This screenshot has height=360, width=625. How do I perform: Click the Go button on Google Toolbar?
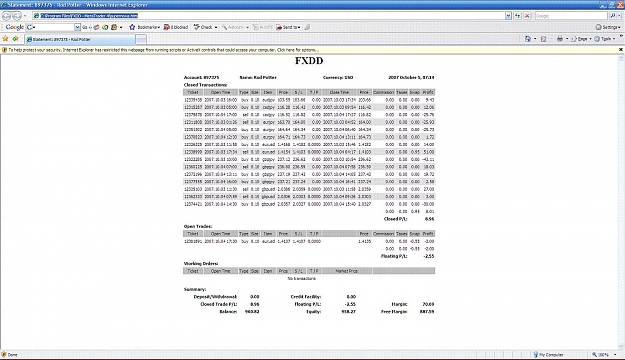pyautogui.click(x=86, y=28)
